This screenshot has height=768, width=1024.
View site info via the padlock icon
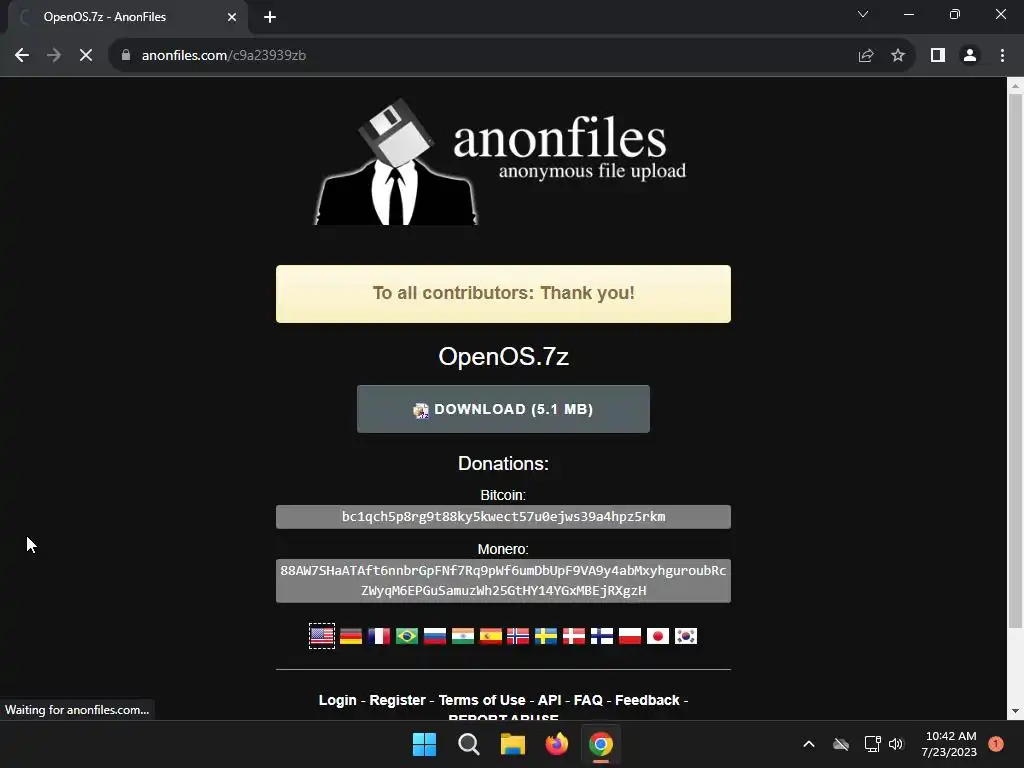pyautogui.click(x=125, y=56)
